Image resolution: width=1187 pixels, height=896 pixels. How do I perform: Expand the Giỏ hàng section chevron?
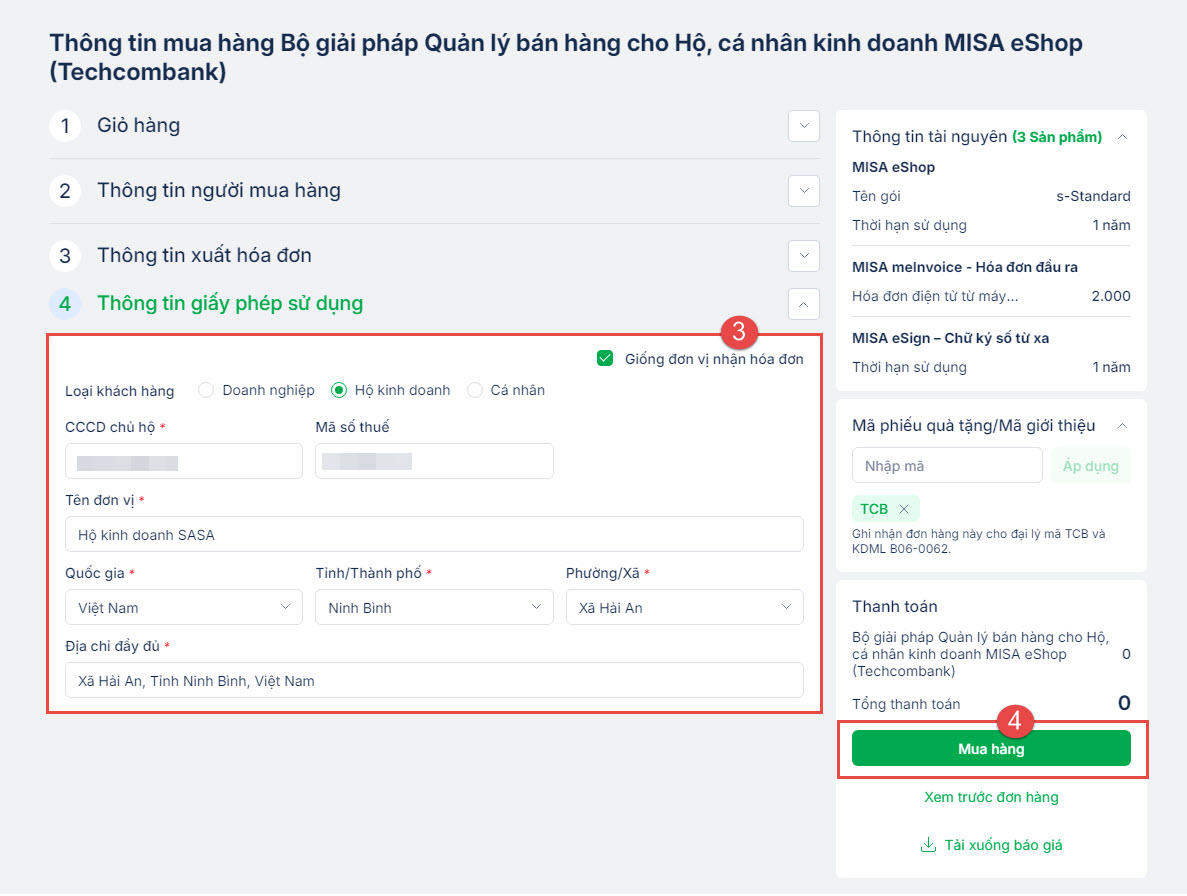pos(803,126)
